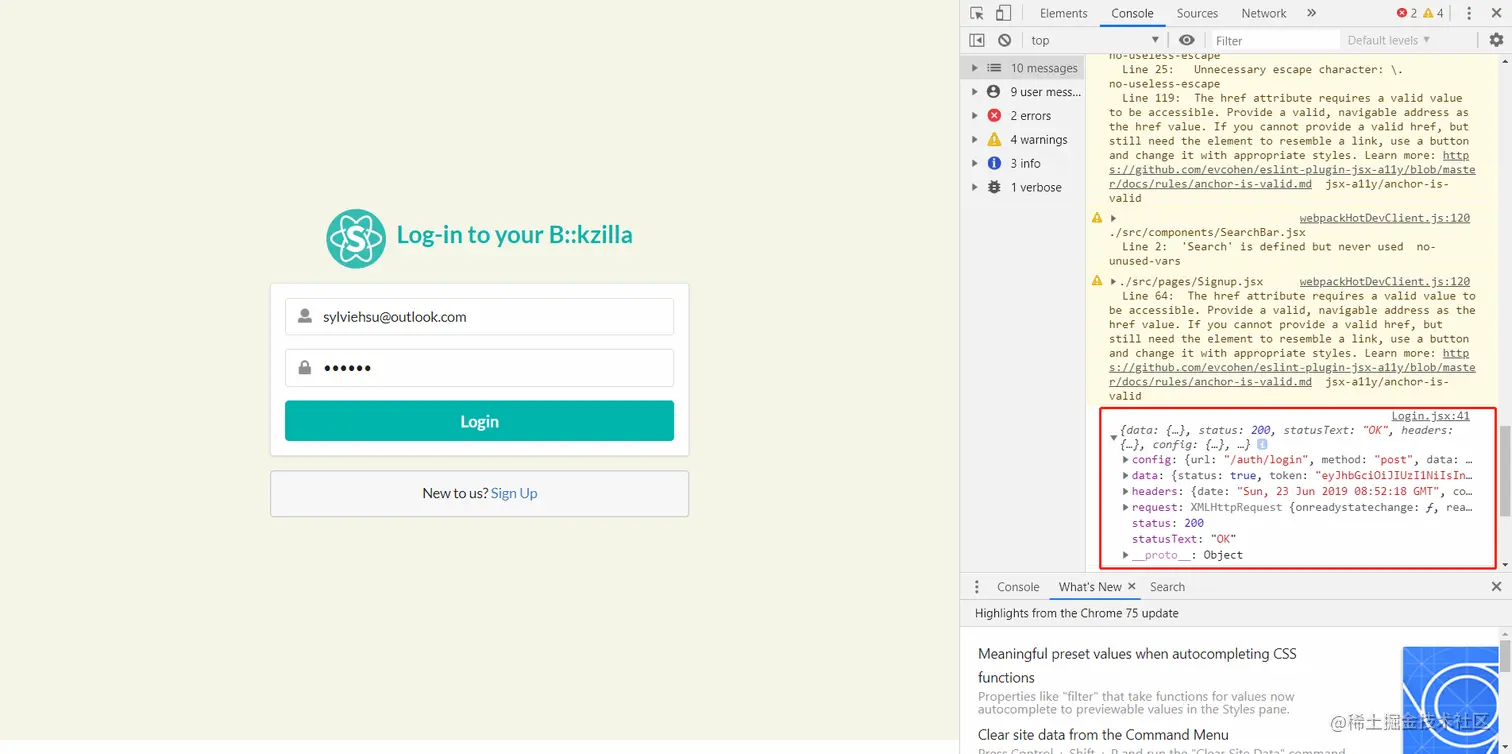This screenshot has height=754, width=1512.
Task: Click the 'status: 200' property line
Action: coord(1168,523)
